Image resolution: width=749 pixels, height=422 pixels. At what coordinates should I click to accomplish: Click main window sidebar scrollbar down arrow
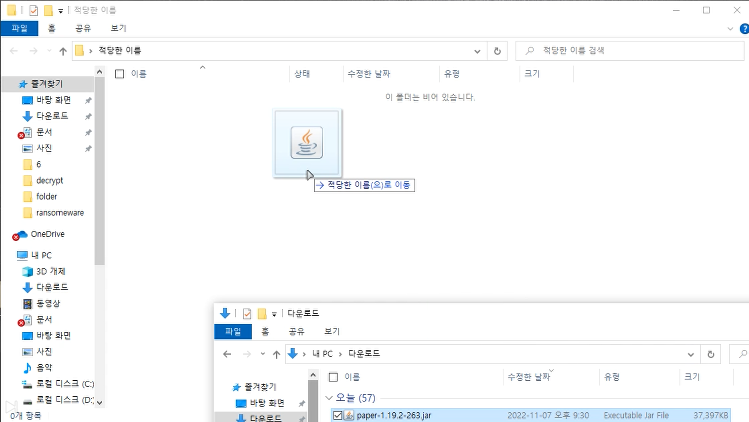point(99,402)
